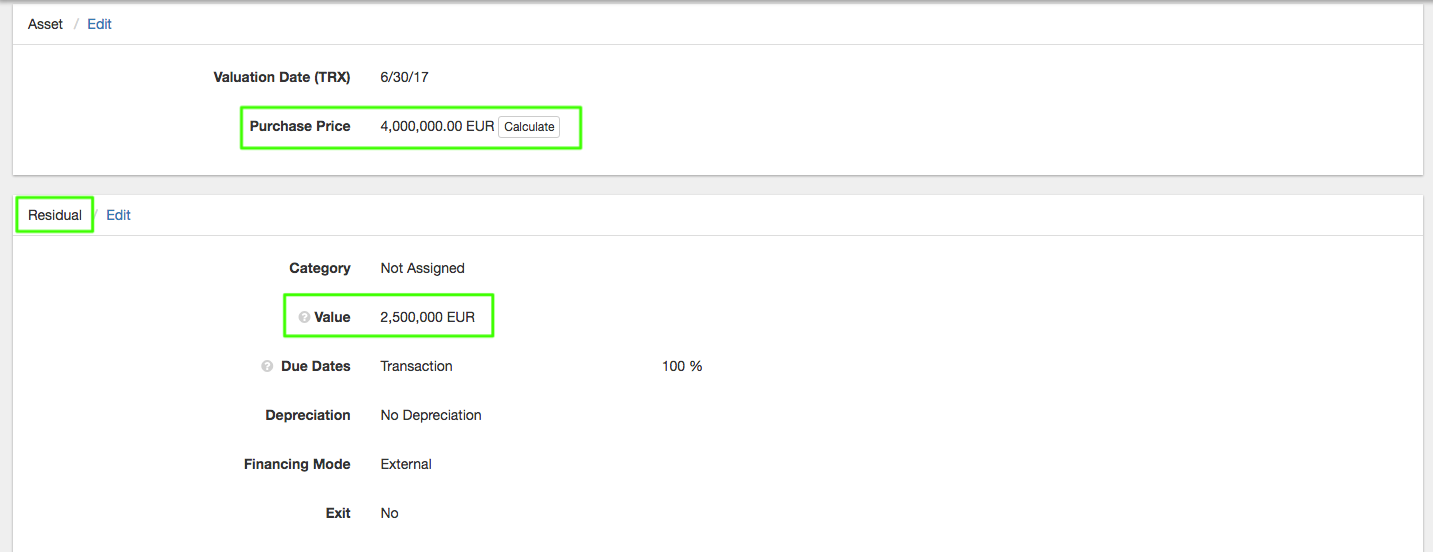
Task: Click the Not Assigned category value
Action: [x=422, y=268]
